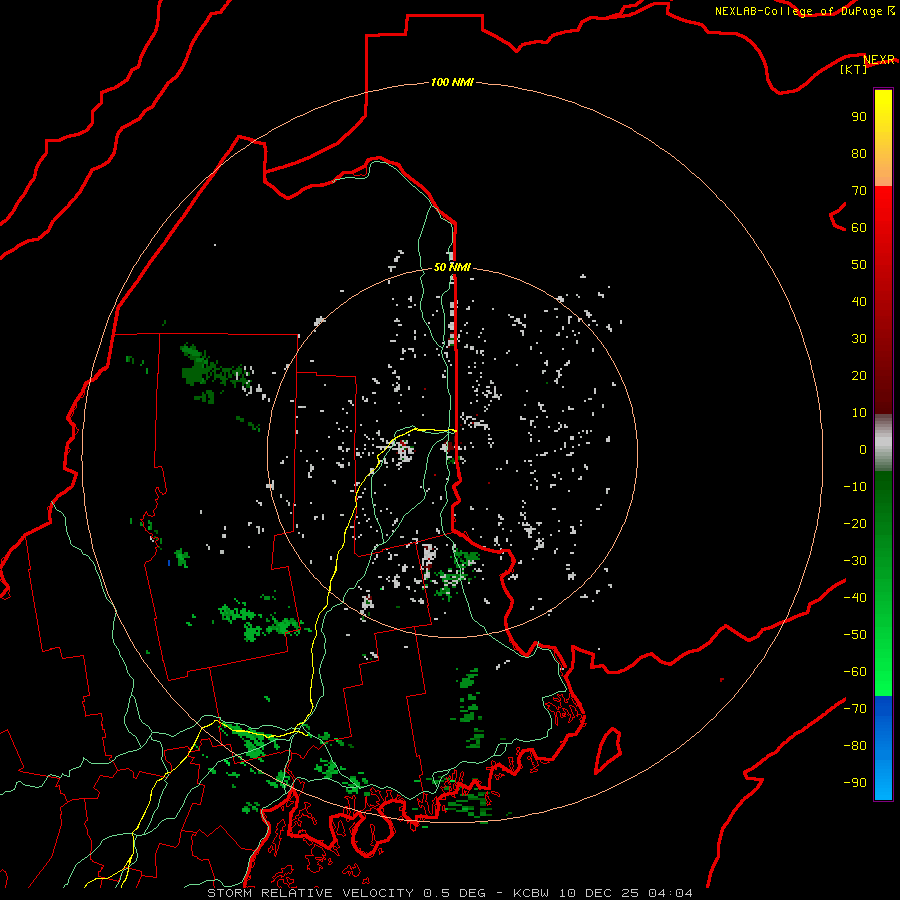Screen dimensions: 900x900
Task: Click the -40 value on the velocity scale
Action: point(855,598)
